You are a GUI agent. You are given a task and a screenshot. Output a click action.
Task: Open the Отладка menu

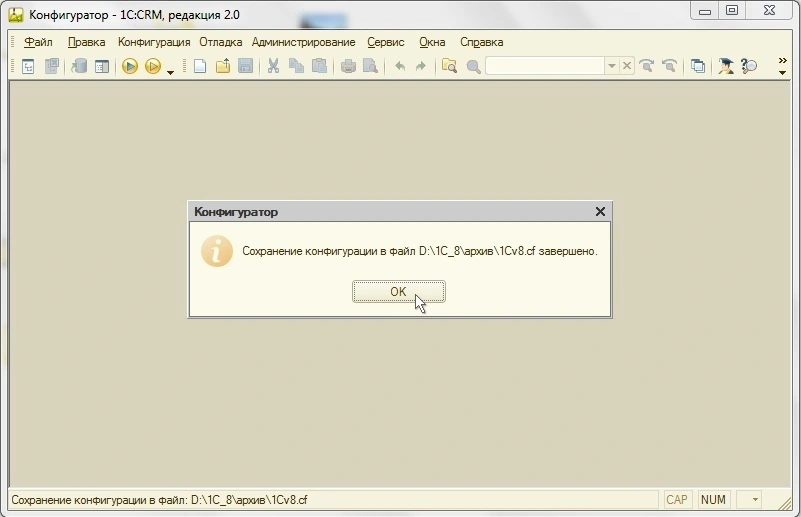pos(220,42)
